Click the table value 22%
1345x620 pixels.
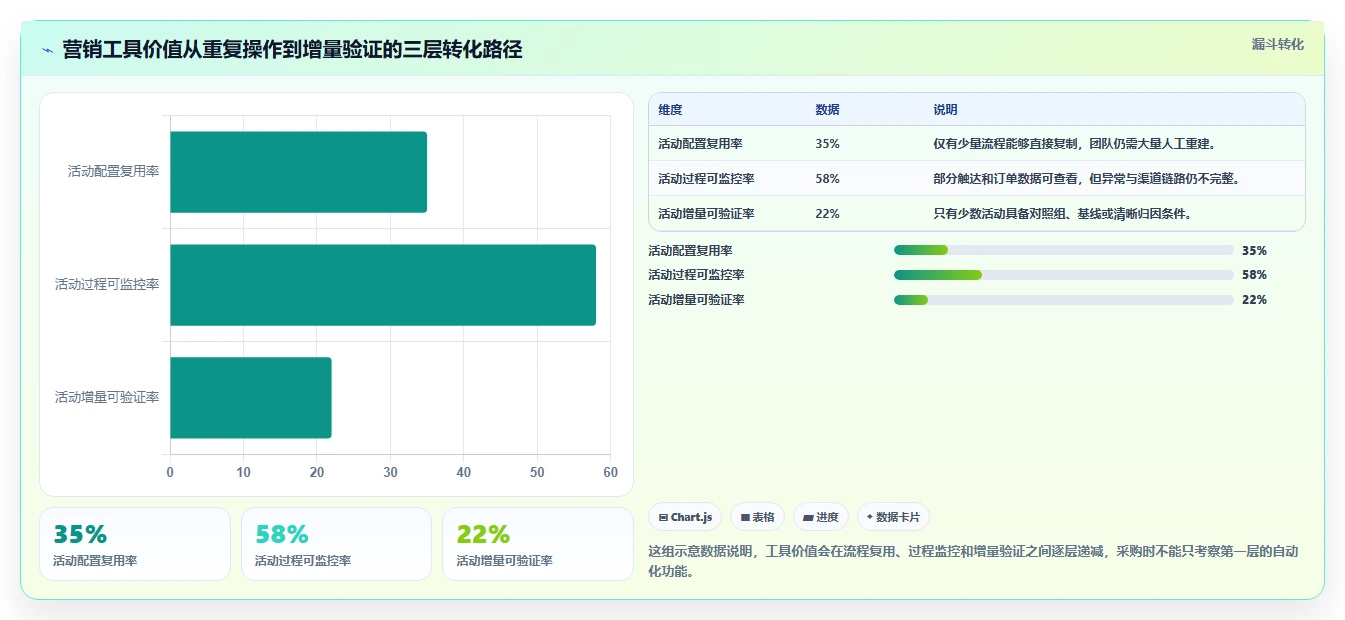click(827, 213)
